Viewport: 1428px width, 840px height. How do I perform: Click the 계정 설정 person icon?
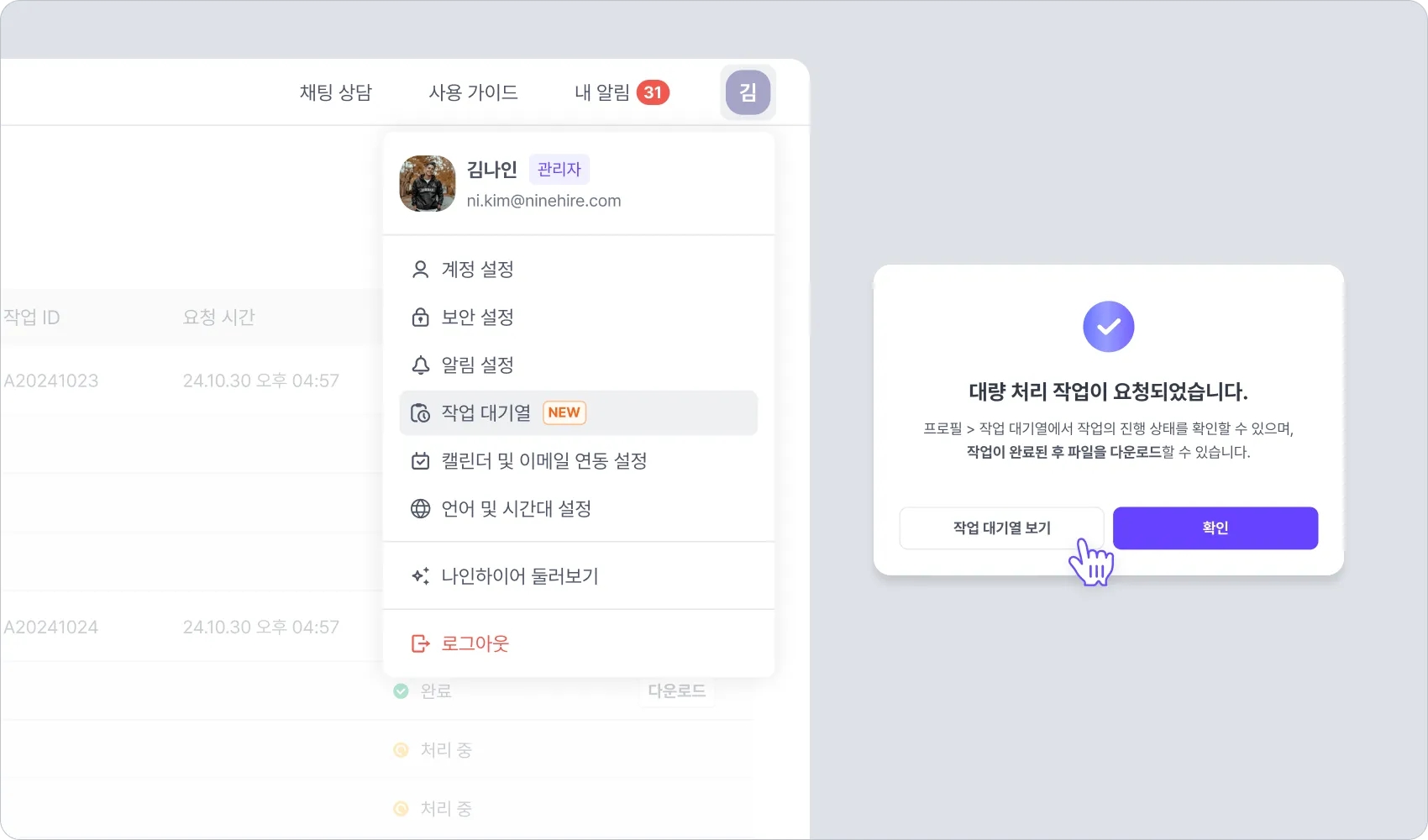420,270
